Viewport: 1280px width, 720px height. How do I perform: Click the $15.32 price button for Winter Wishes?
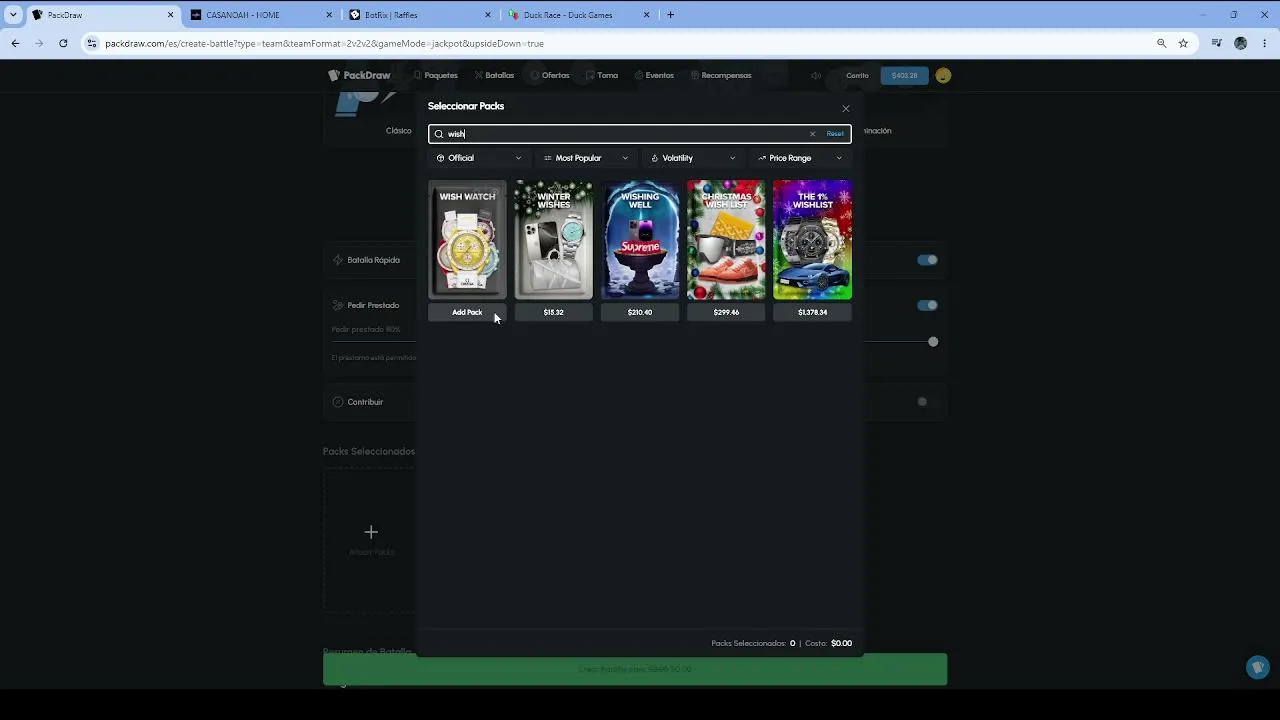pyautogui.click(x=553, y=312)
